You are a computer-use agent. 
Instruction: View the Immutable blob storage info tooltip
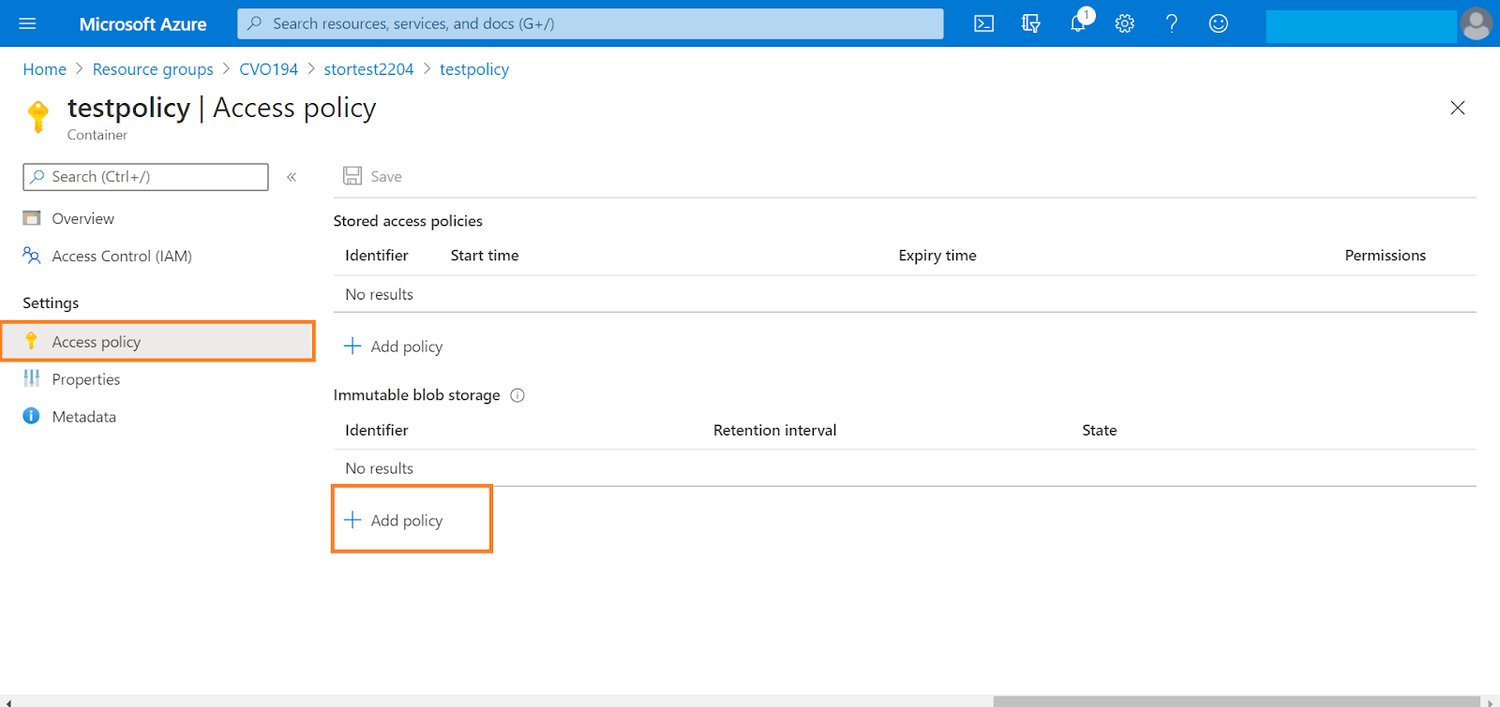coord(517,395)
